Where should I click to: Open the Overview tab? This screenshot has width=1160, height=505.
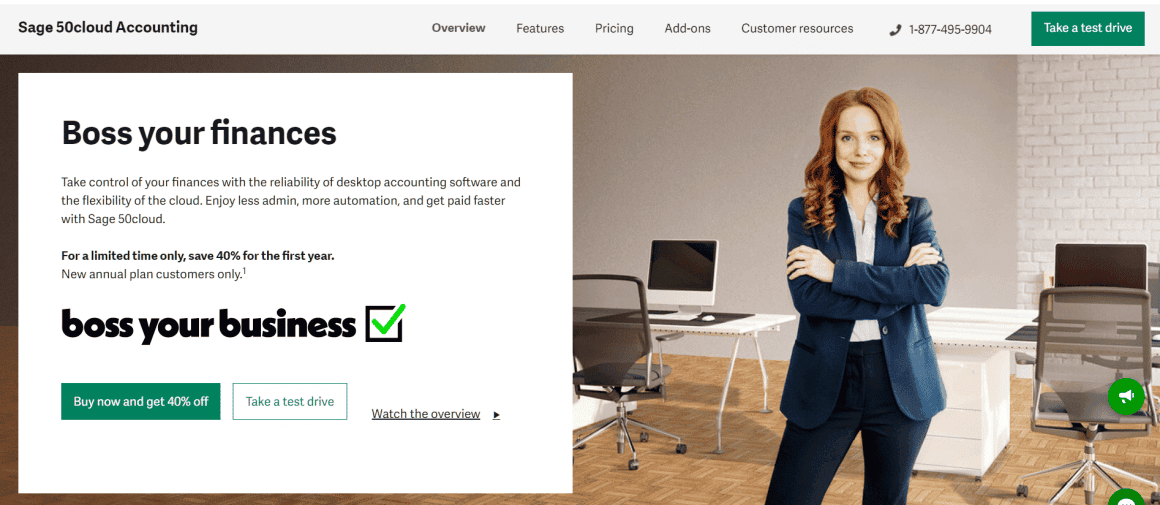[x=459, y=28]
